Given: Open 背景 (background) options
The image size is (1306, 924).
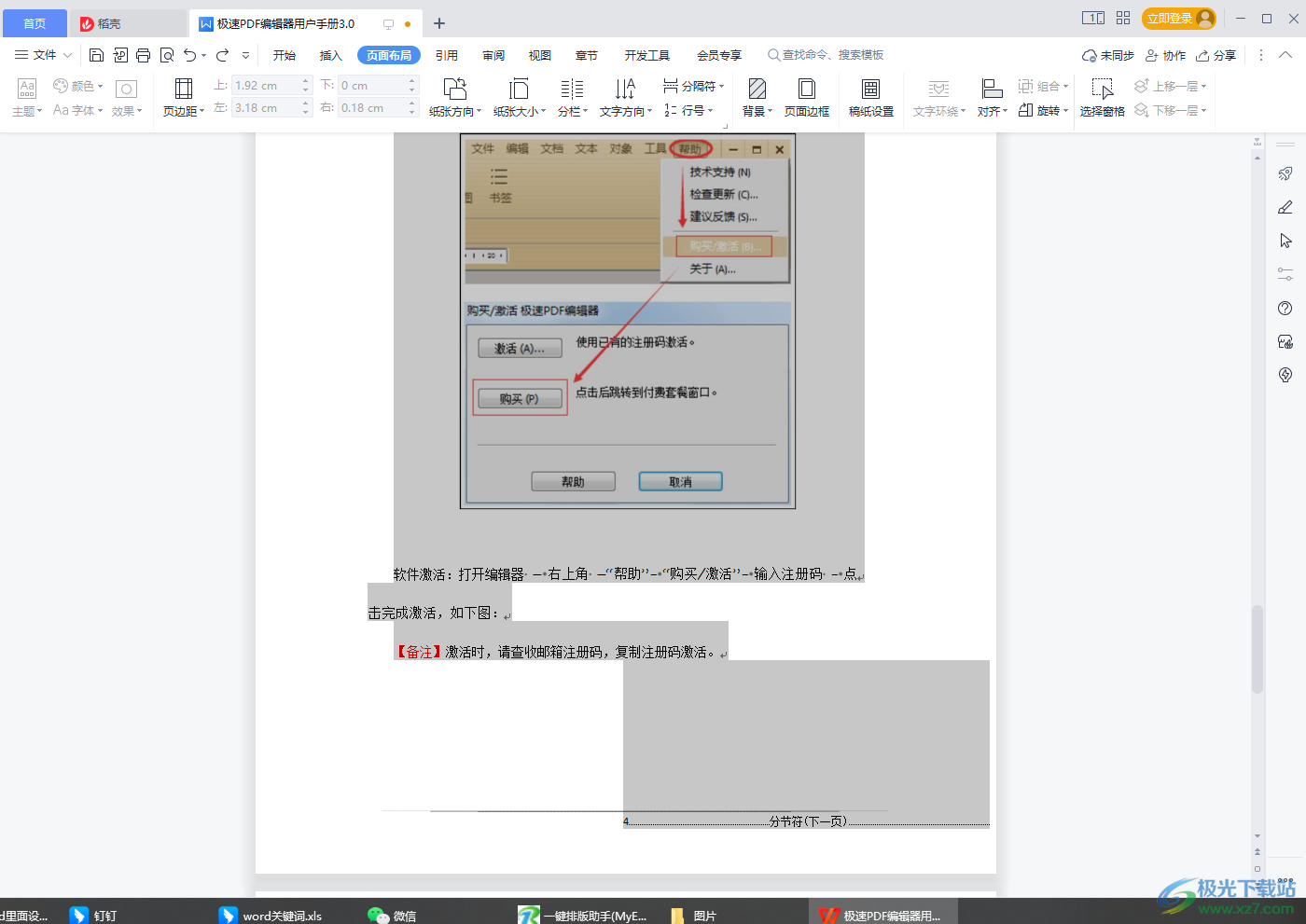Looking at the screenshot, I should pos(757,97).
